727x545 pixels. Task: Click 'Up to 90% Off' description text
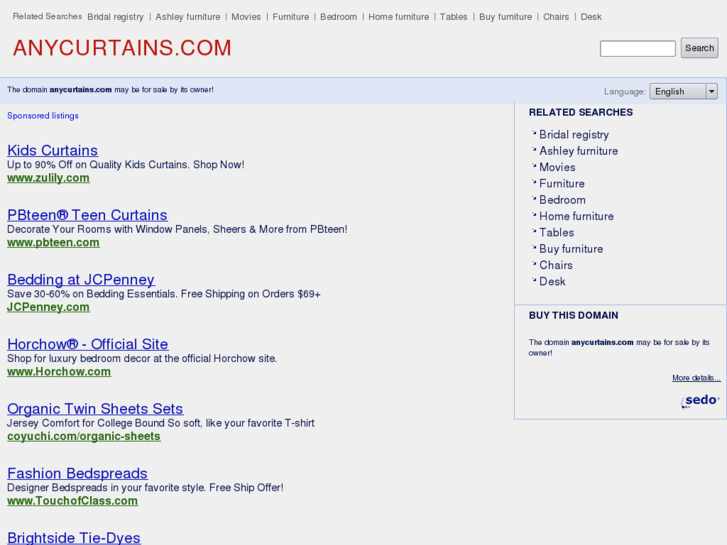[x=126, y=165]
